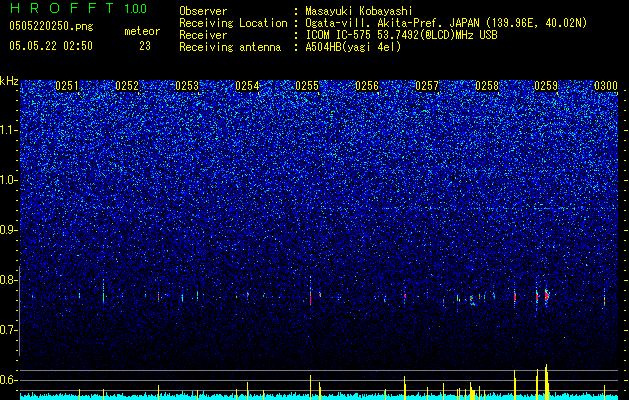Click the 0252 time marker
This screenshot has height=400, width=629.
coord(127,86)
